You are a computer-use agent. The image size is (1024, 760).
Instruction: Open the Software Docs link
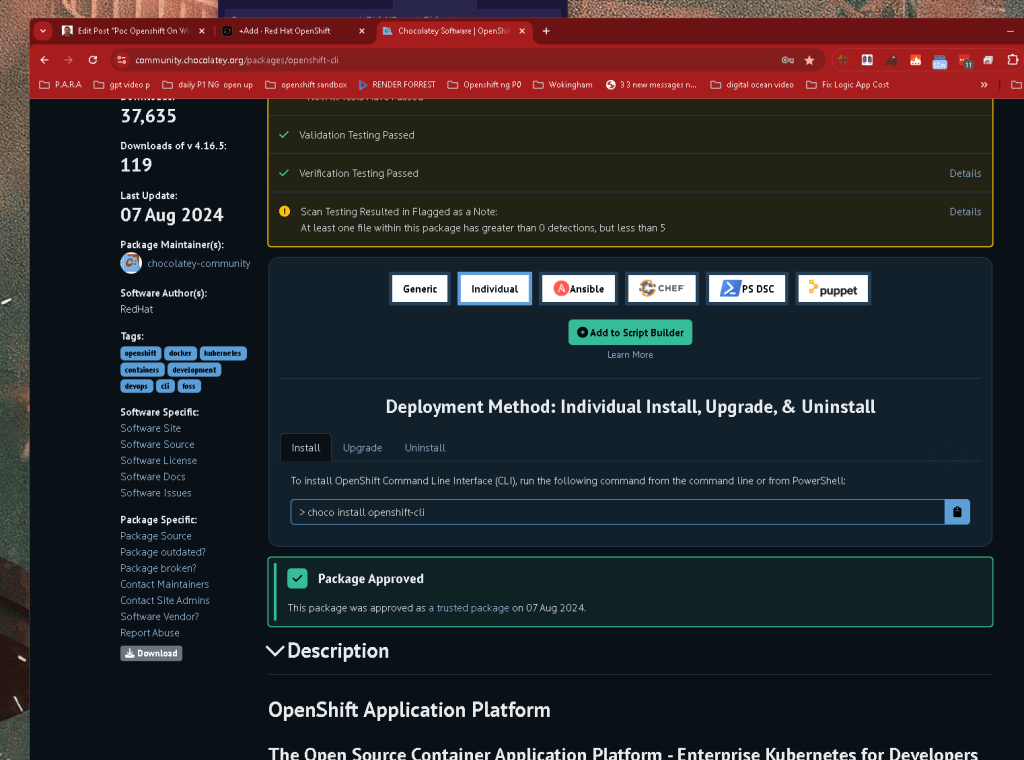(x=152, y=477)
